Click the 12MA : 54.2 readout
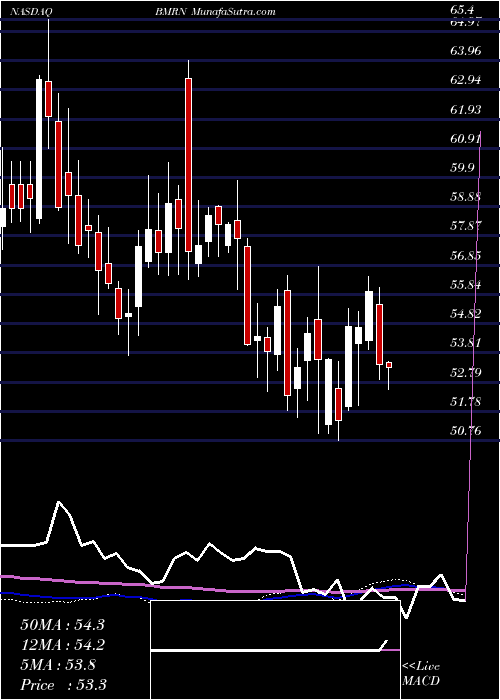 [62, 645]
